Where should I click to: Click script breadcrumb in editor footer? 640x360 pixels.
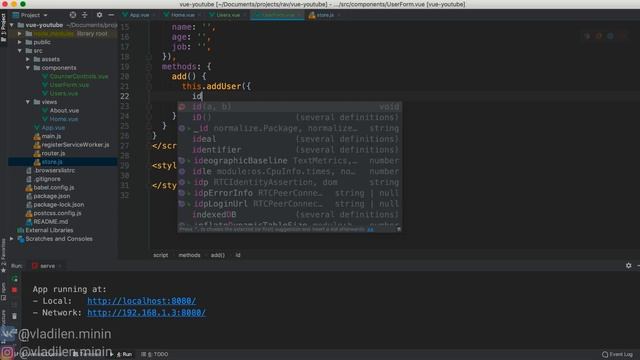[x=160, y=255]
